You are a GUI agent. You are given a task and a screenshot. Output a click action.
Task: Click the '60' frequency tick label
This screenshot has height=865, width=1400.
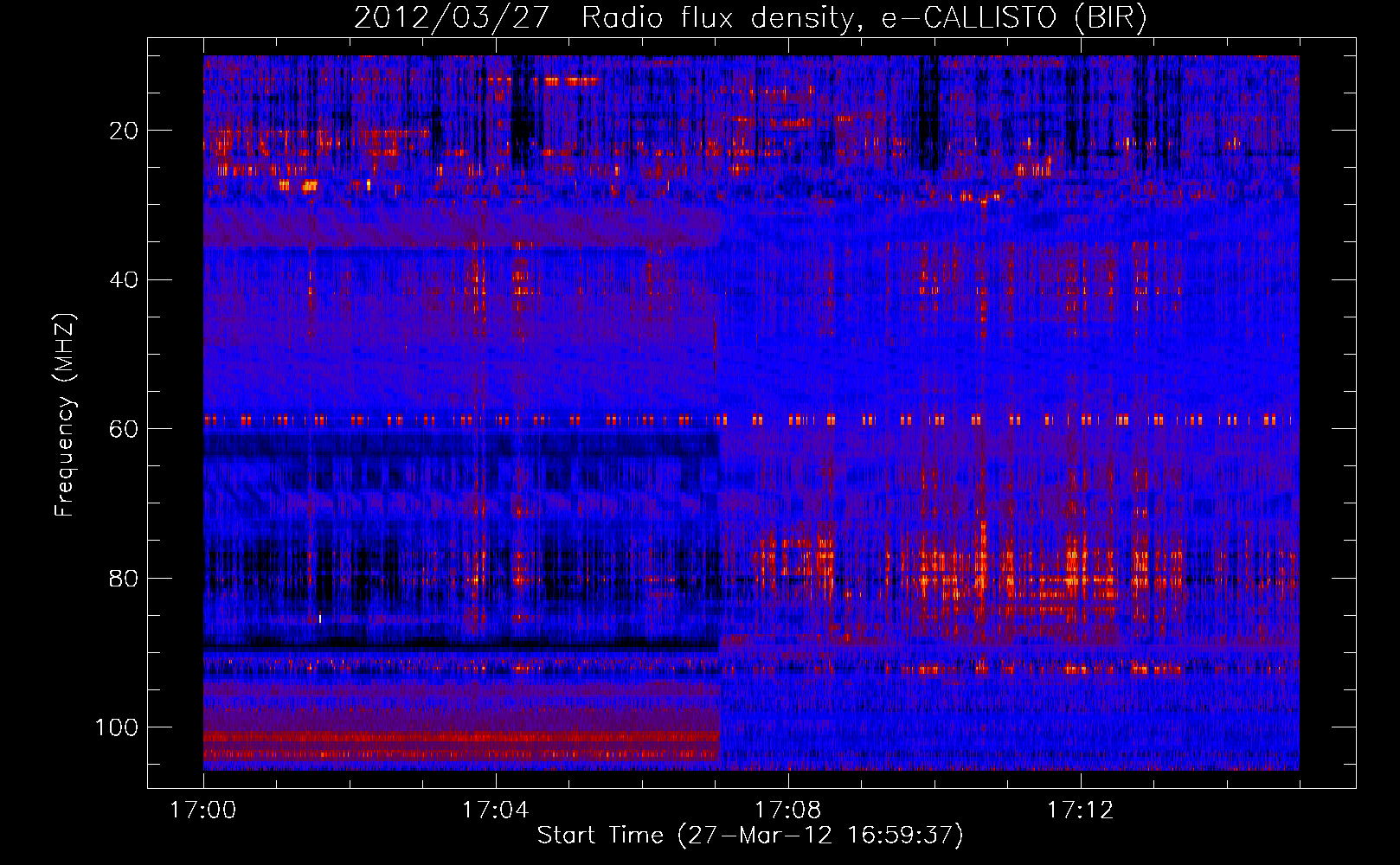124,429
